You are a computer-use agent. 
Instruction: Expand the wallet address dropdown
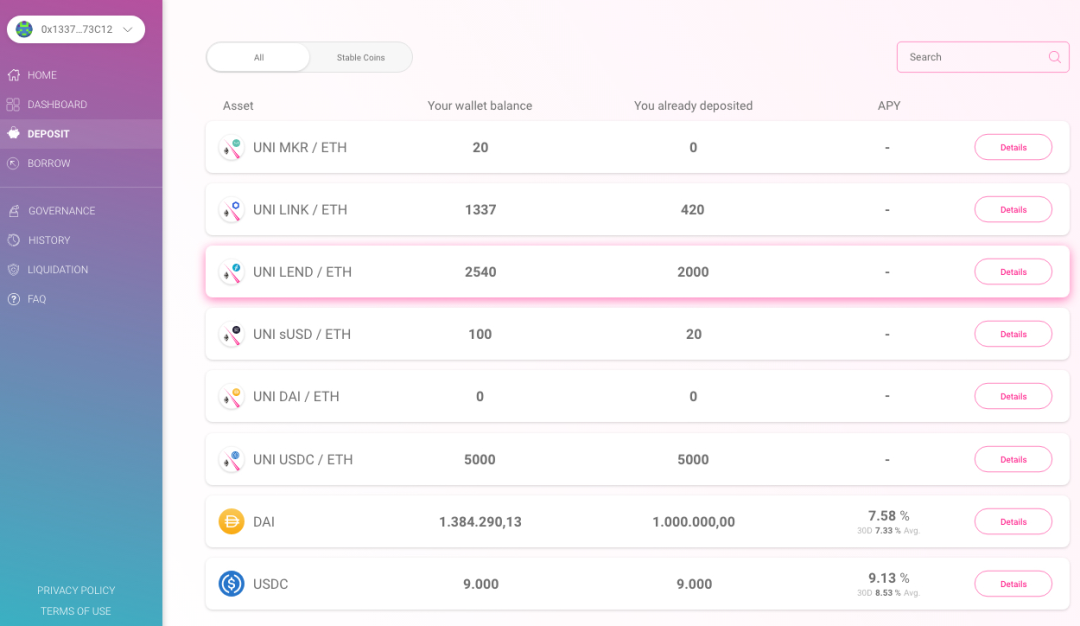pyautogui.click(x=127, y=30)
